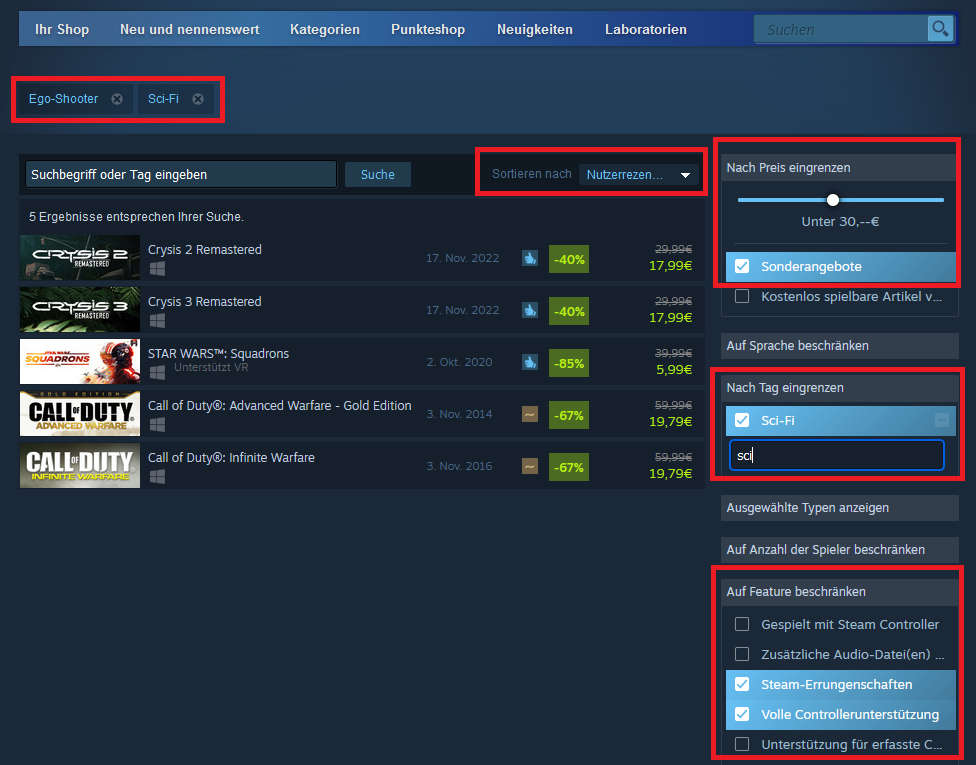Click mixed review icon for Advanced Warfare Gold Edition
Viewport: 976px width, 765px height.
point(530,414)
